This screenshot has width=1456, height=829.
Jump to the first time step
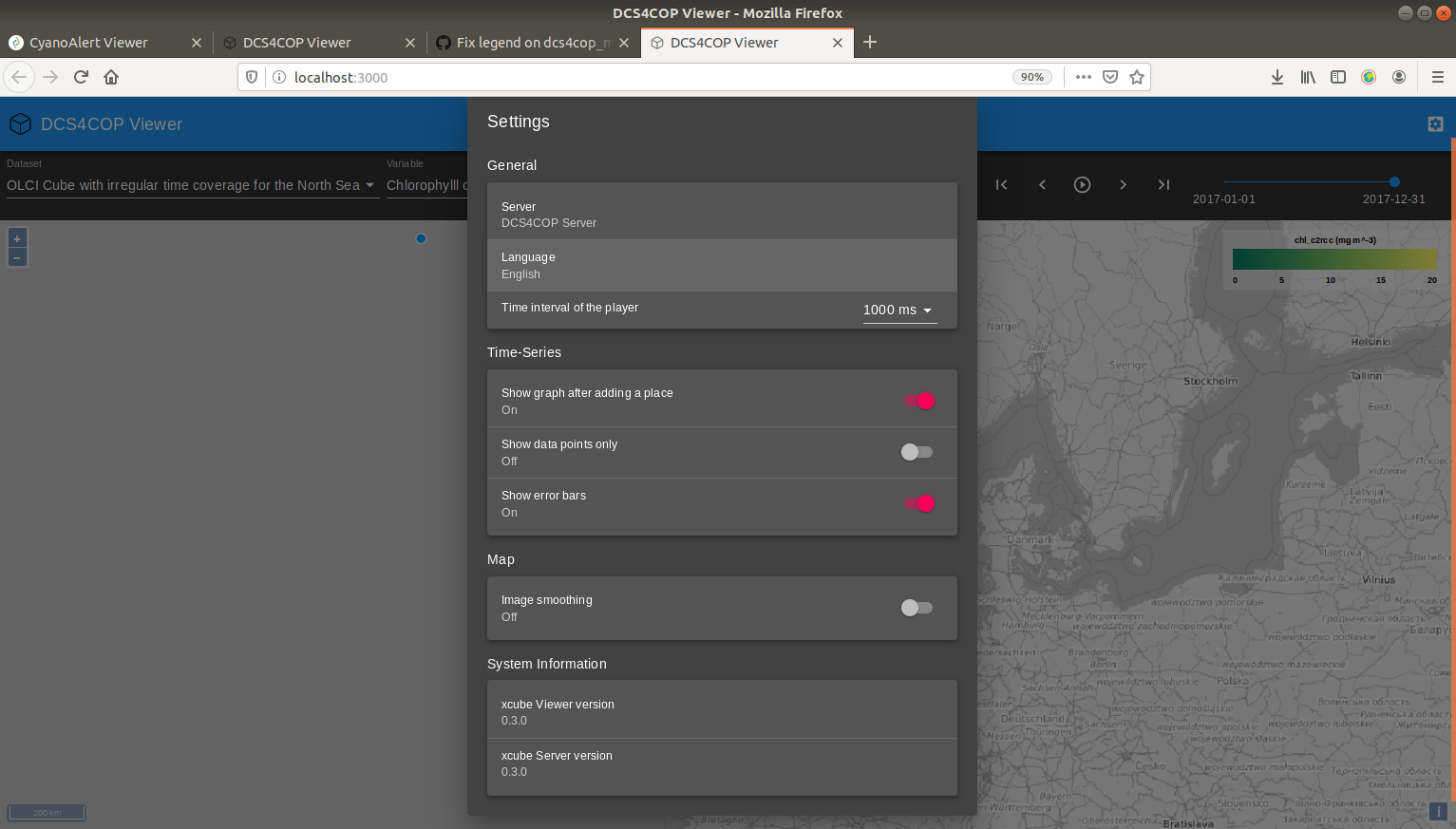(x=1001, y=184)
